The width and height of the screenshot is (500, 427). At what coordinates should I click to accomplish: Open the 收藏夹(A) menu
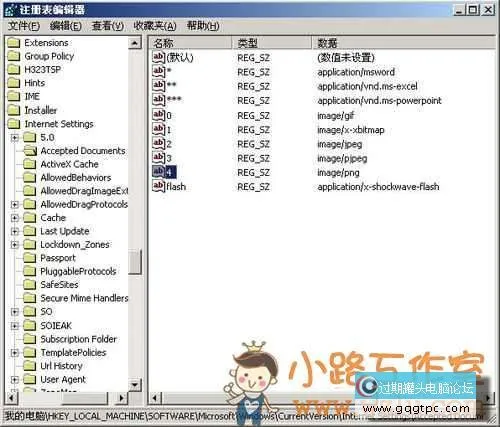[155, 26]
